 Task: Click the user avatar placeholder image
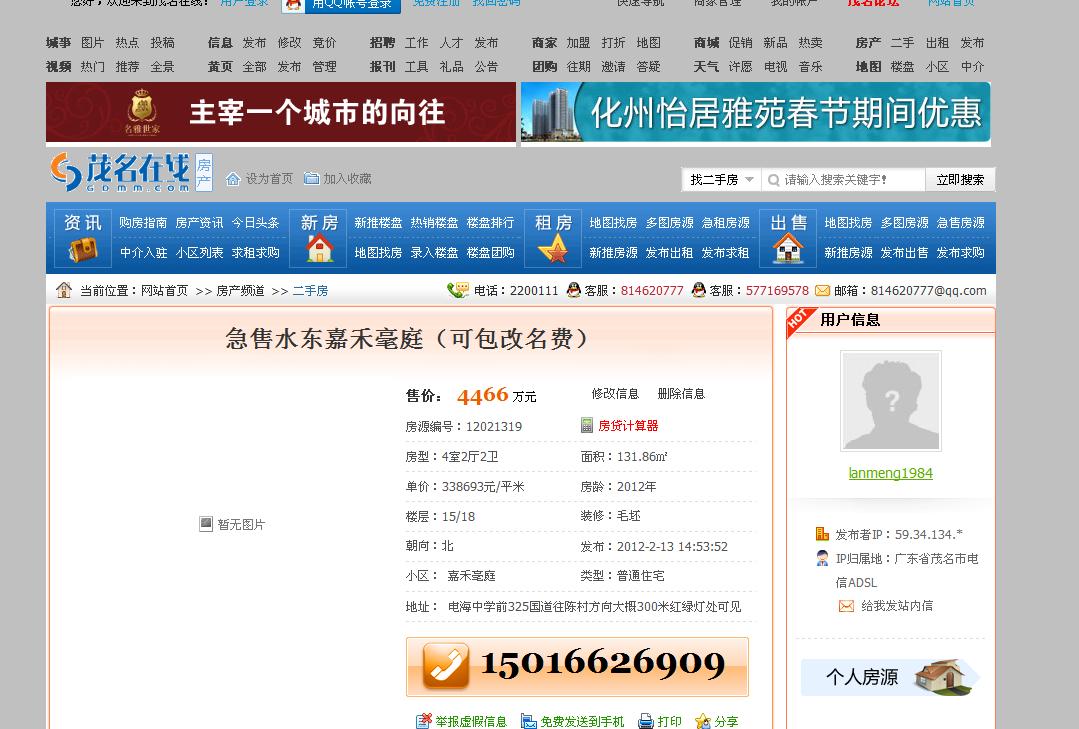(891, 401)
